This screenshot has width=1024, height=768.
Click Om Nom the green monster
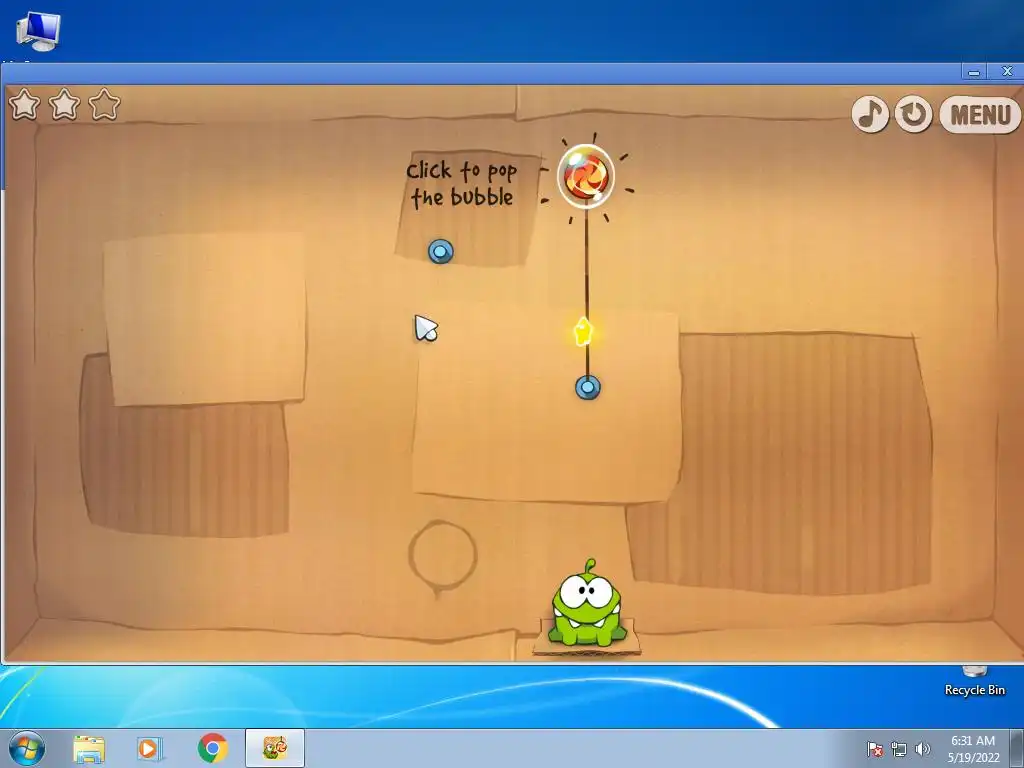click(586, 605)
